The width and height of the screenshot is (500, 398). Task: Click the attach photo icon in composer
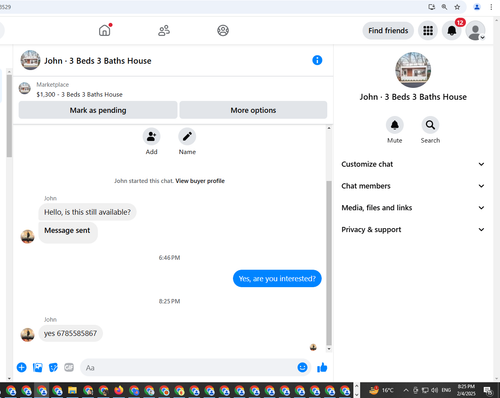(38, 367)
